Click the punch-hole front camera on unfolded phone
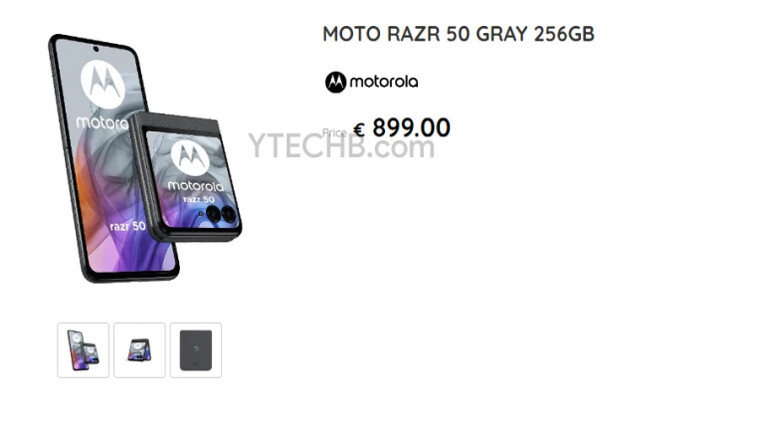The image size is (760, 428). pos(95,49)
